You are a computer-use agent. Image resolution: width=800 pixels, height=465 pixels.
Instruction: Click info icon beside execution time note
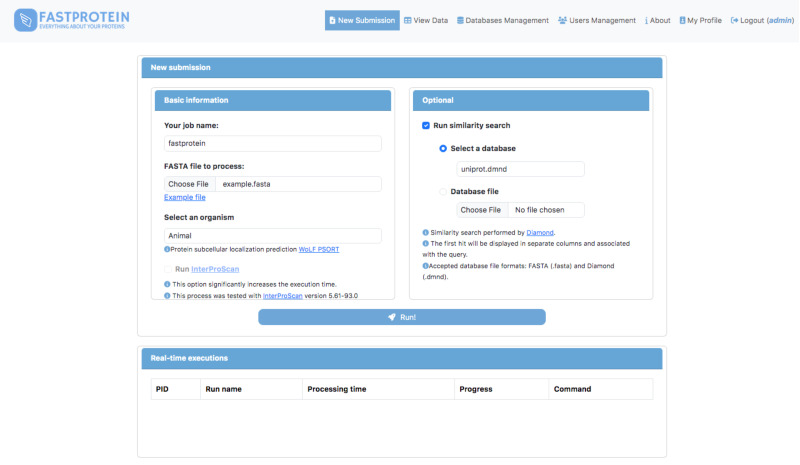click(x=167, y=284)
